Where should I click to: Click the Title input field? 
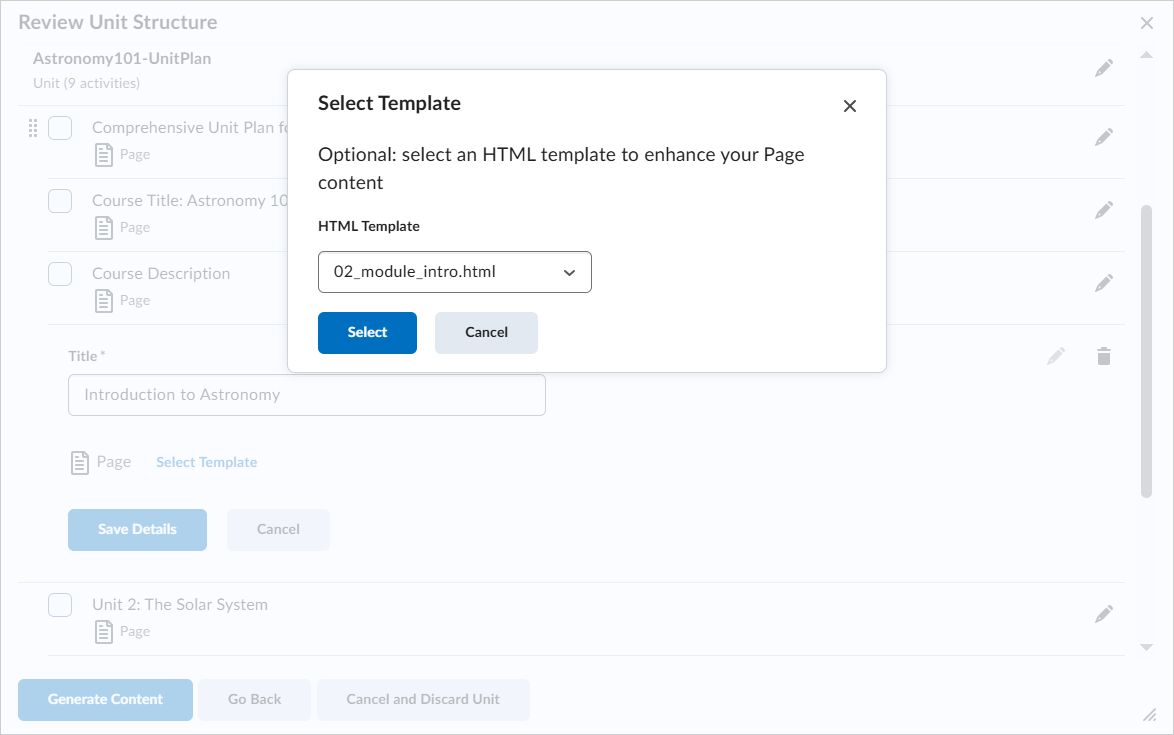[307, 395]
